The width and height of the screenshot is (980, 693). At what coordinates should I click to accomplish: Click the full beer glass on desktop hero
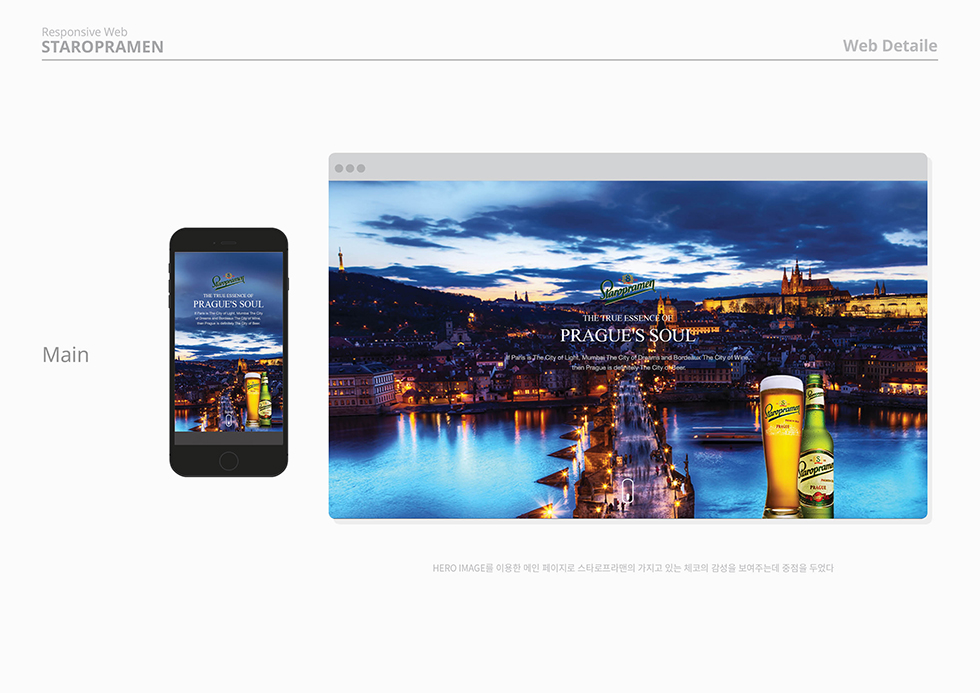[x=781, y=445]
